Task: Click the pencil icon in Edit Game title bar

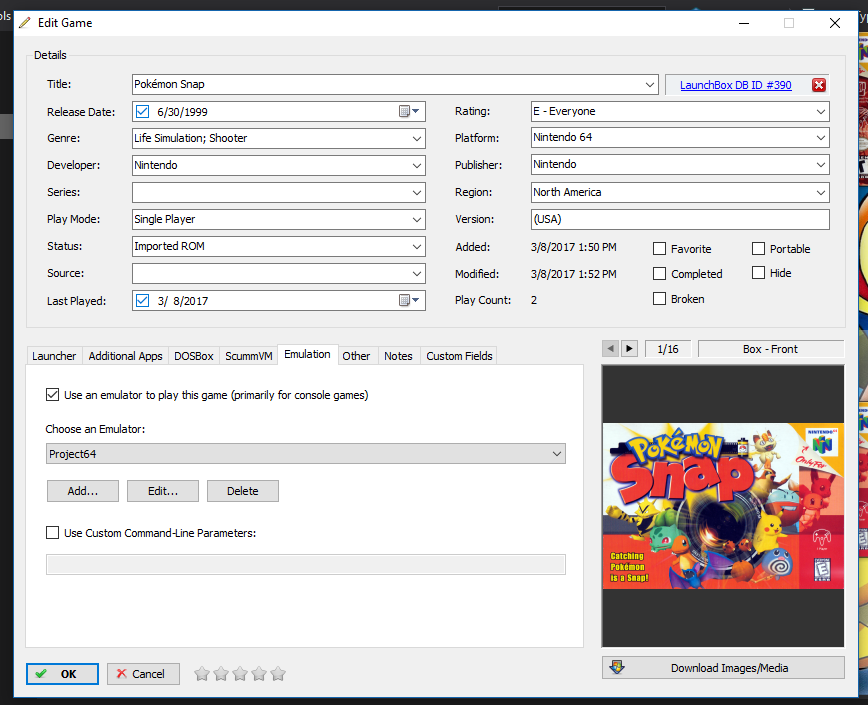Action: pyautogui.click(x=25, y=23)
